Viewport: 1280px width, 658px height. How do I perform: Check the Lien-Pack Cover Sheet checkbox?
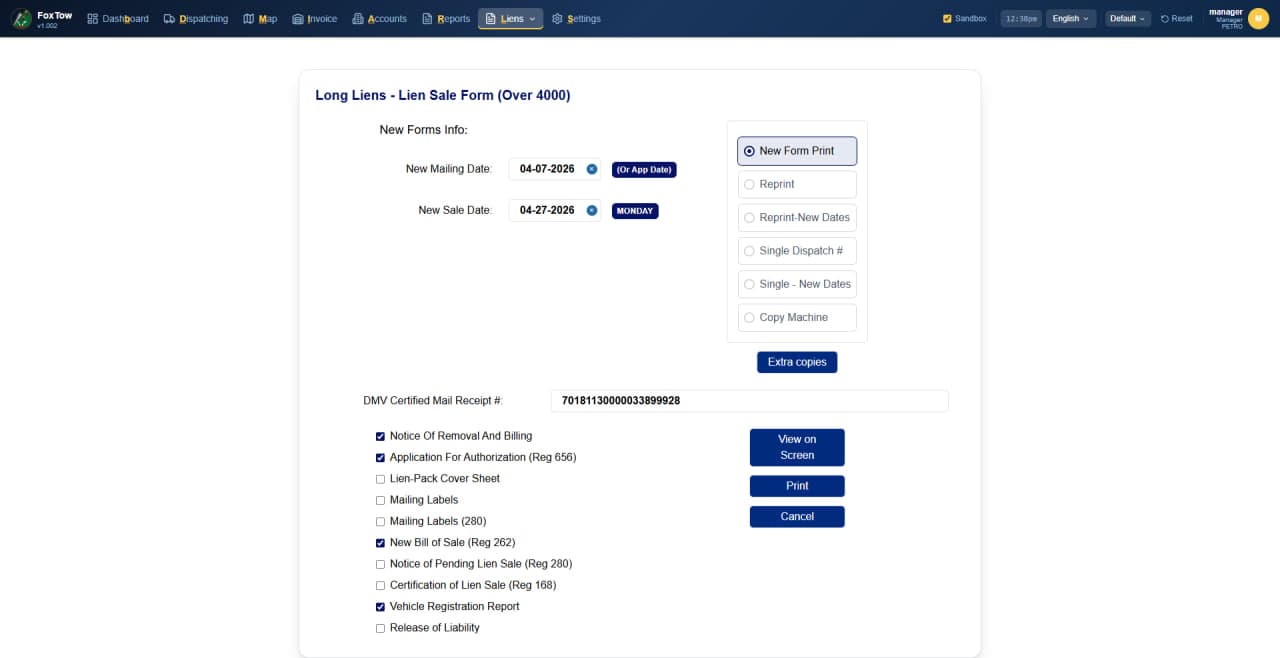pos(380,478)
